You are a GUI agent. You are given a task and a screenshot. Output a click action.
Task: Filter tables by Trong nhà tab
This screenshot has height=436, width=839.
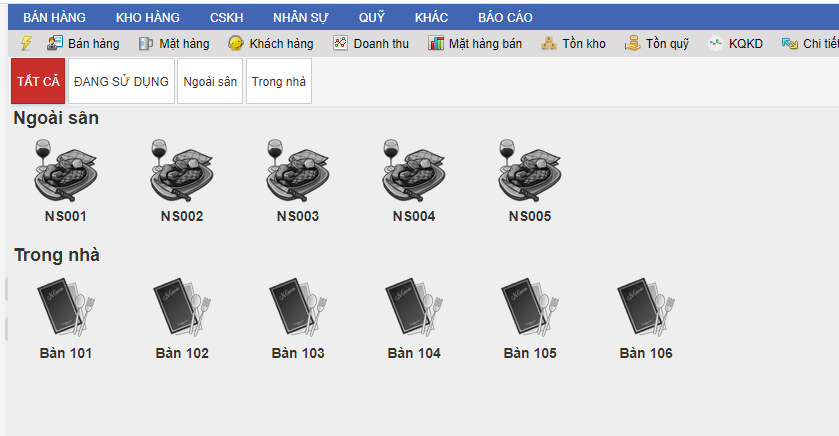279,81
